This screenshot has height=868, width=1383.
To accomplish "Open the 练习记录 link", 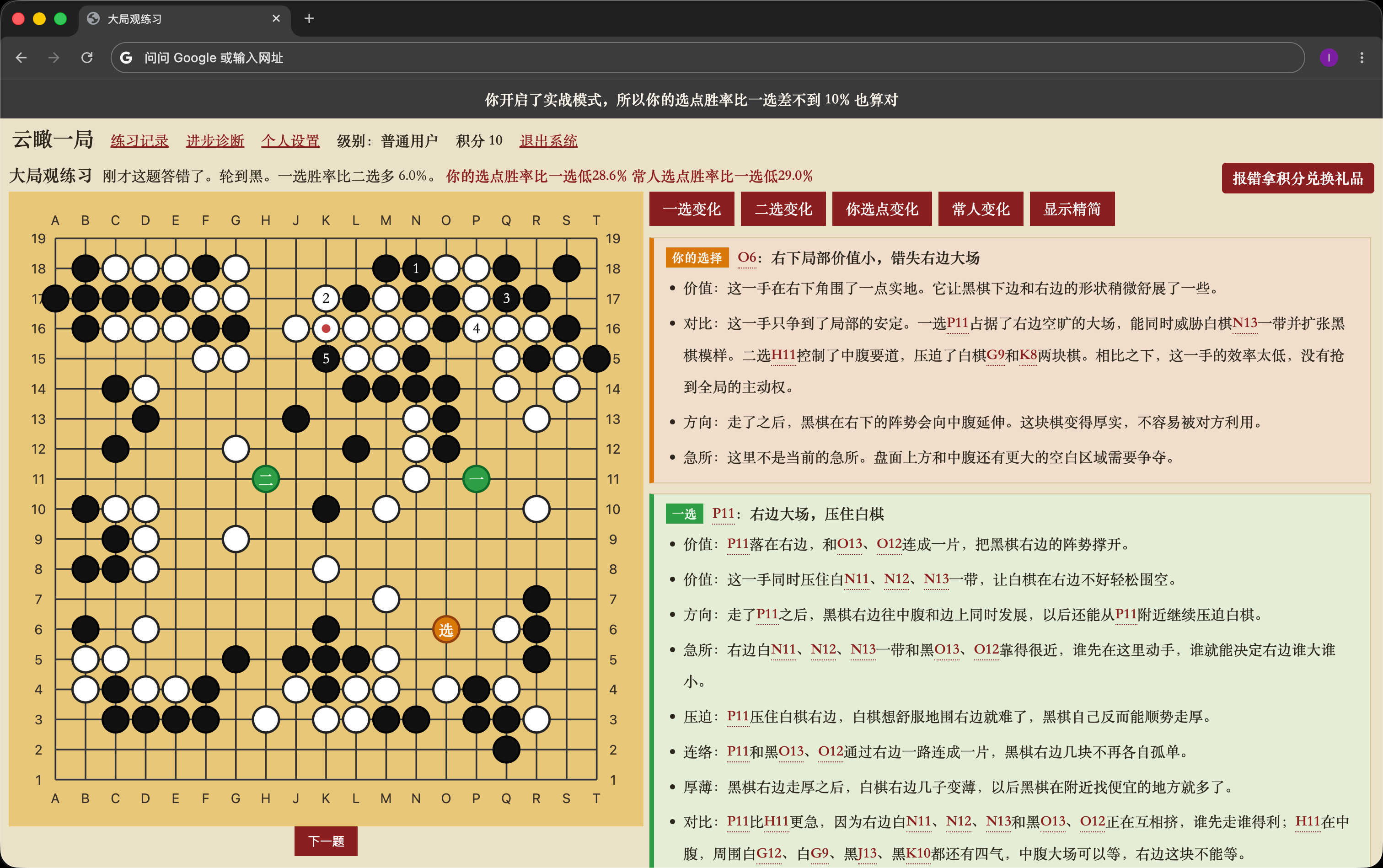I will 139,141.
